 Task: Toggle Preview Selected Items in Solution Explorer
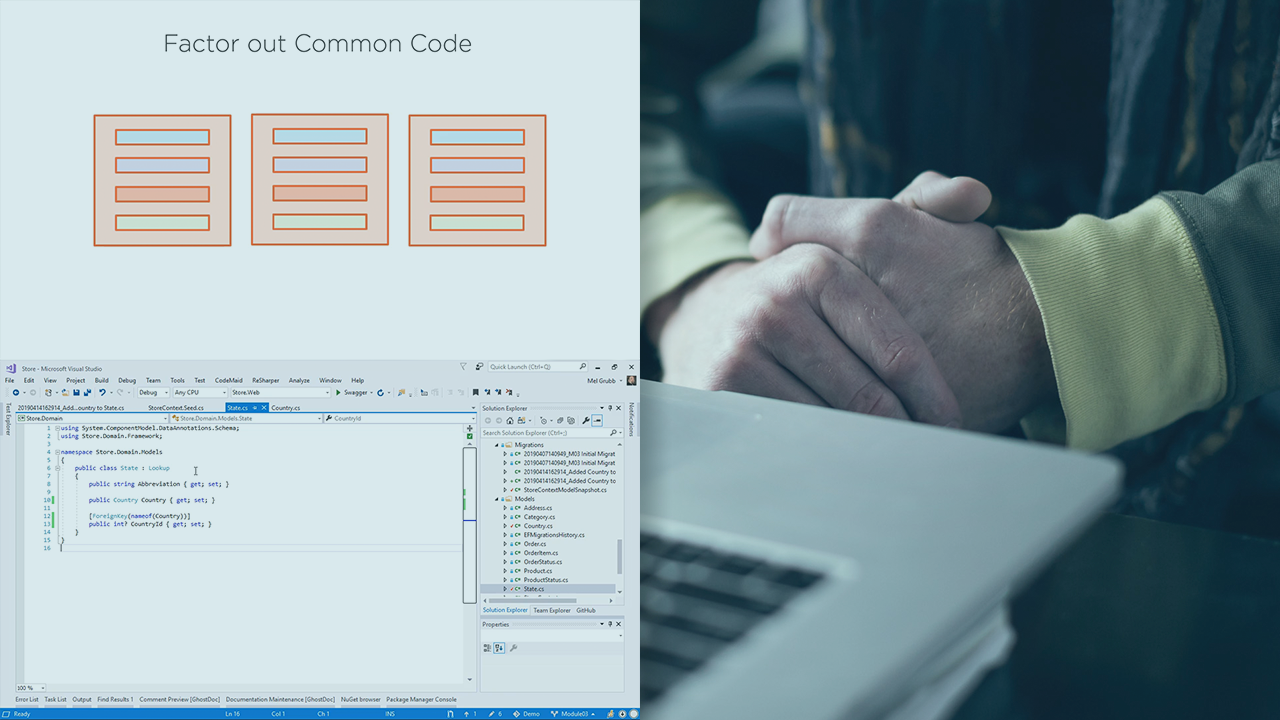[x=597, y=421]
